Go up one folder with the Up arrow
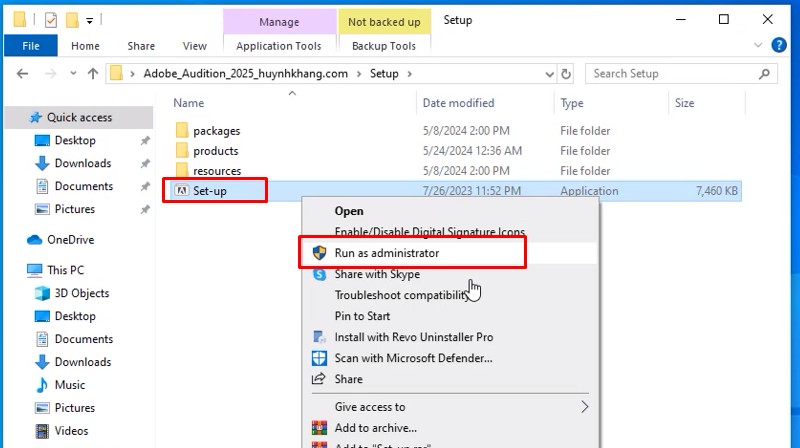Screen dimensions: 800x448 click(93, 73)
